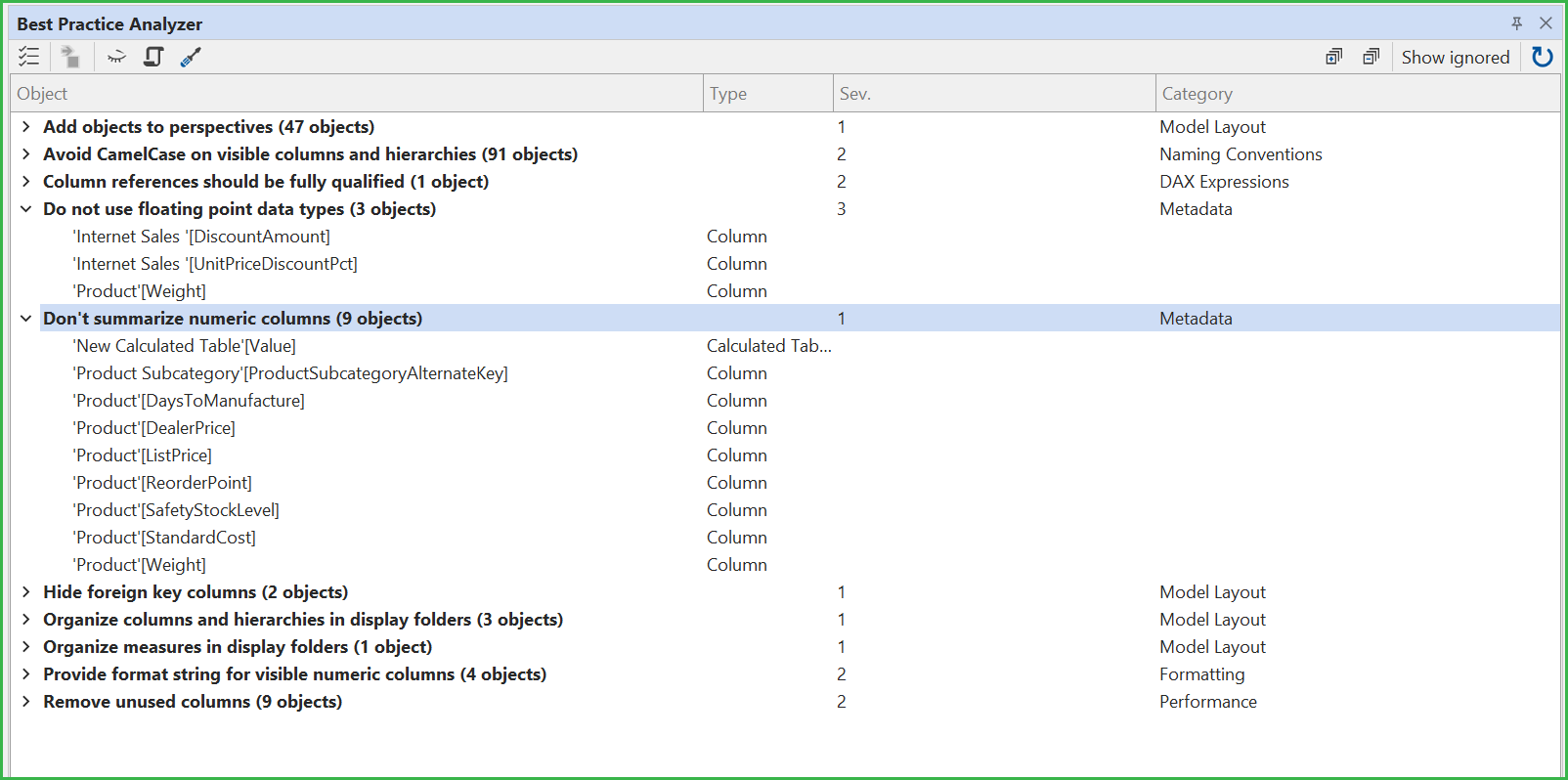Click the apply fix screwdriver icon
Viewport: 1568px width, 780px height.
[x=191, y=57]
